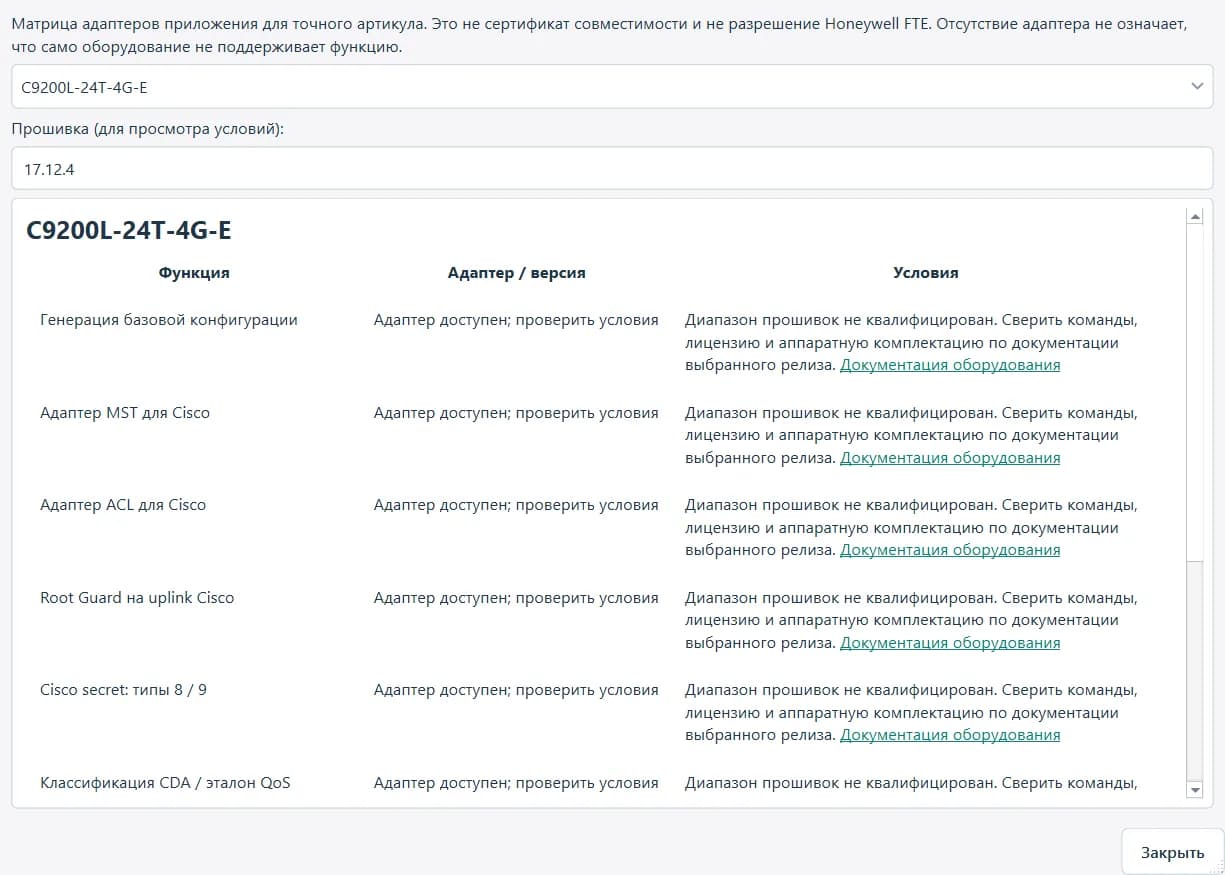Click the Прошивка (для просмотра условий) label
This screenshot has height=875, width=1225.
148,130
